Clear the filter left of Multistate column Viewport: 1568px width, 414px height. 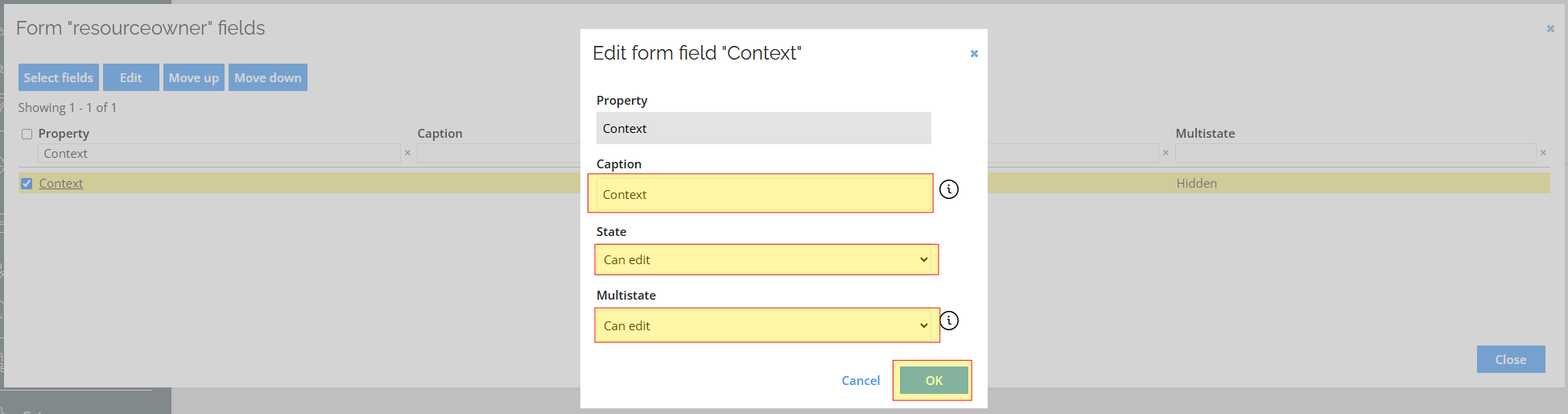1166,153
